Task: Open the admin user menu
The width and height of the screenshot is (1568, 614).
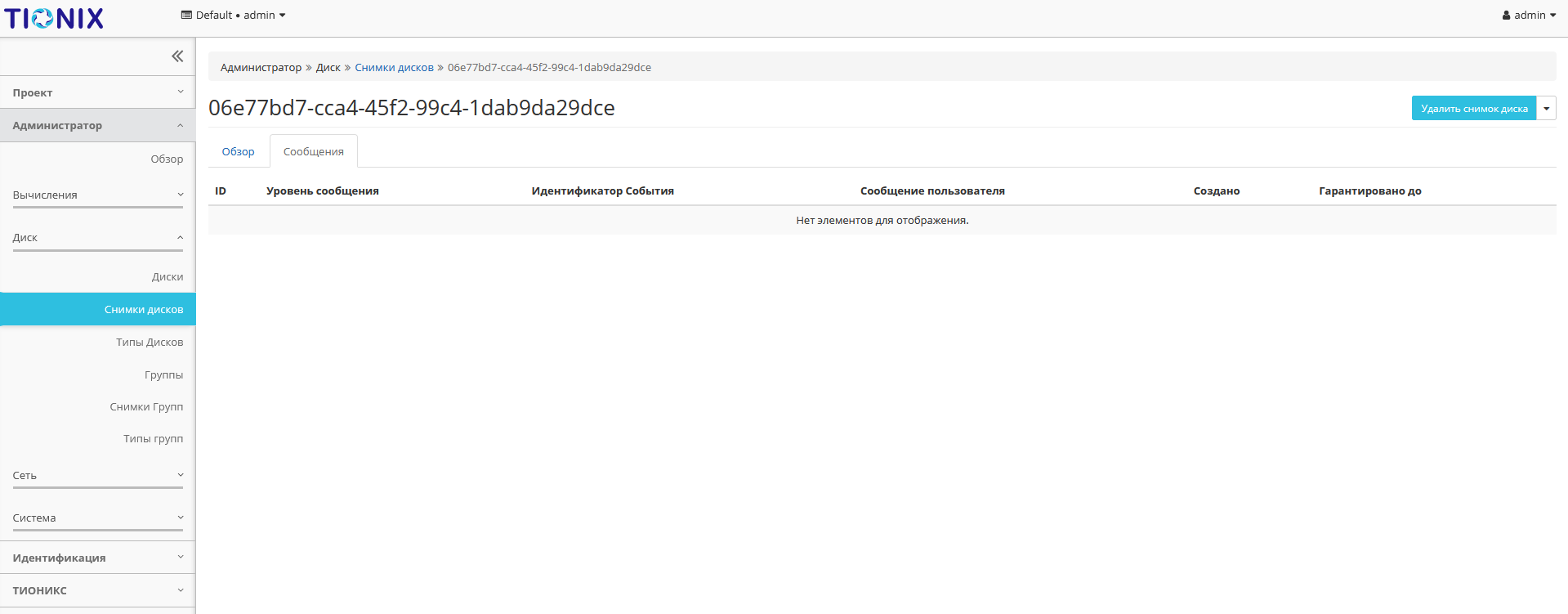Action: pyautogui.click(x=1528, y=16)
